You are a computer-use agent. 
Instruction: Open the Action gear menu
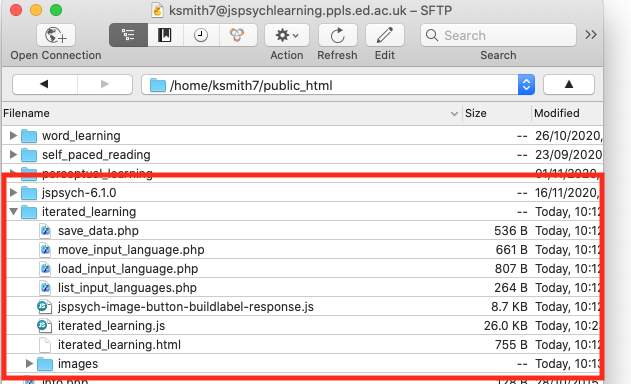(287, 35)
